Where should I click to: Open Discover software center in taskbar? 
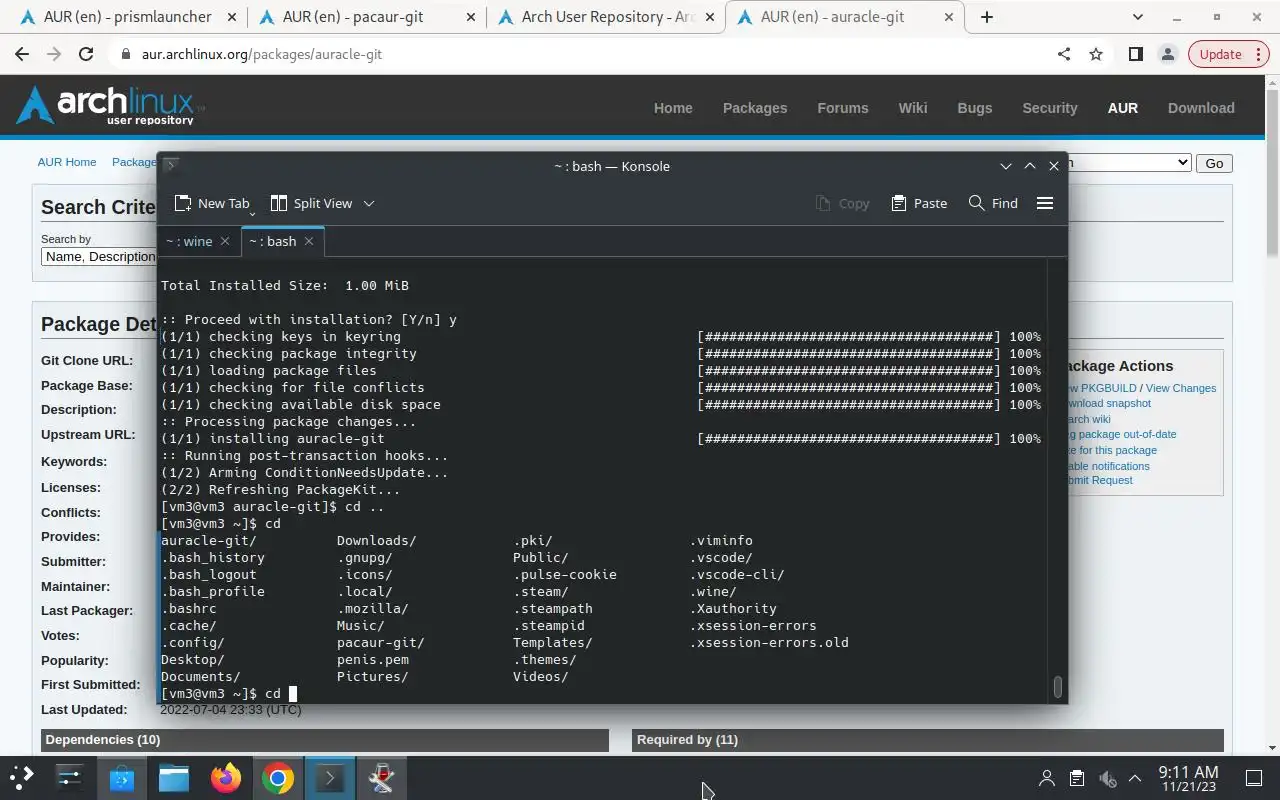tap(121, 777)
